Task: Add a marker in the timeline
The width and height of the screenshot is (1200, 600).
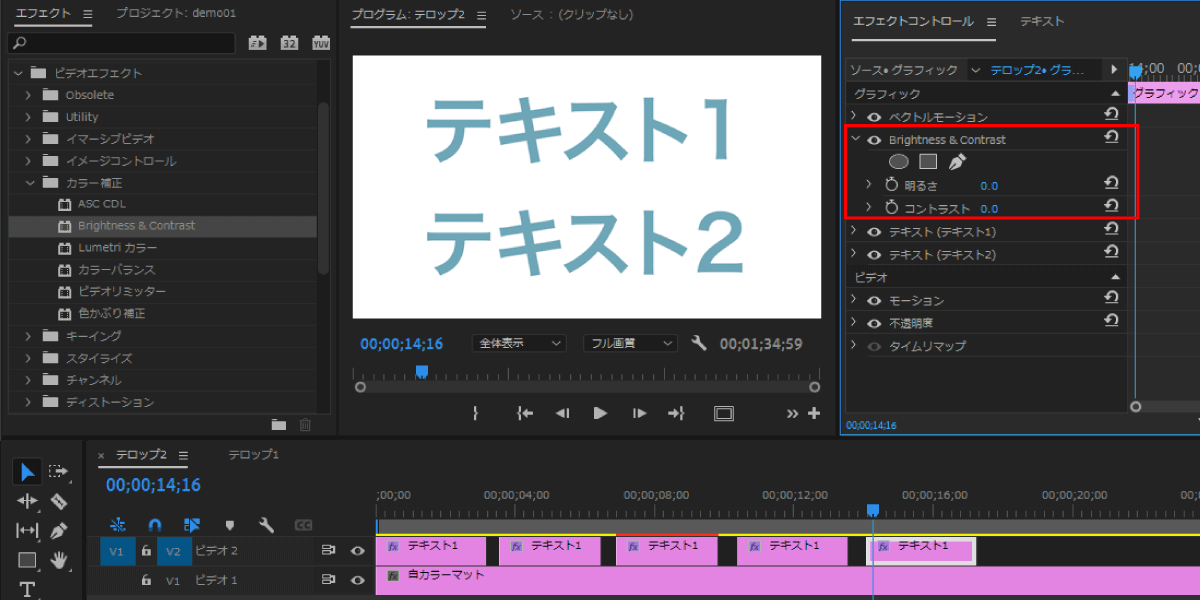Action: pyautogui.click(x=229, y=524)
